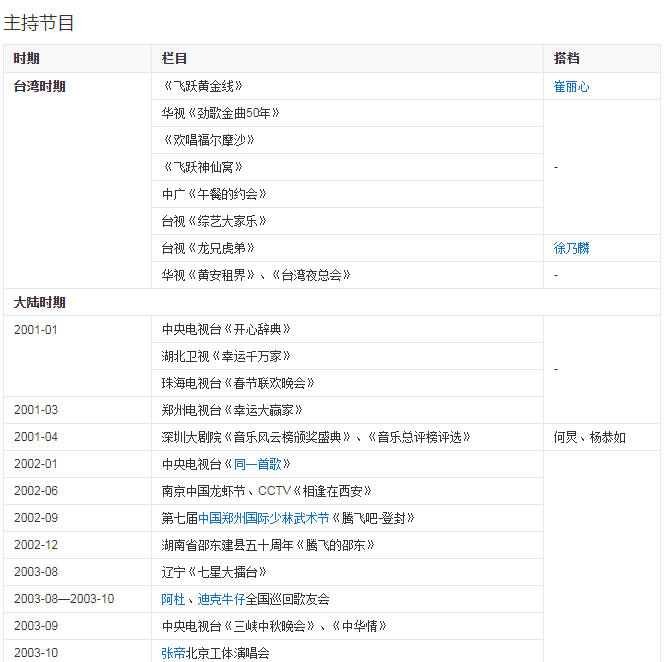Open the 崔丽心 partner link
This screenshot has width=664, height=662.
pyautogui.click(x=571, y=87)
